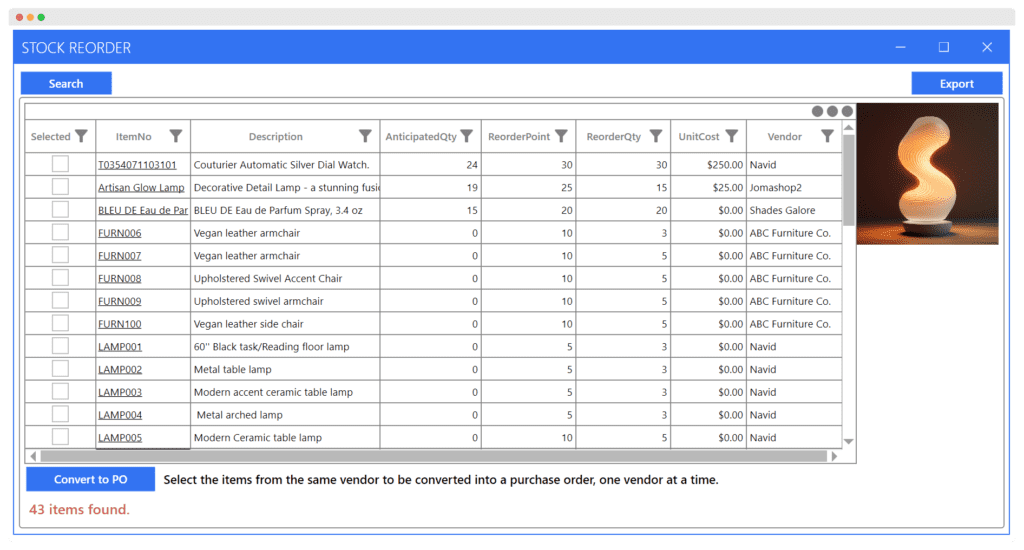Select 'Metal arched lamp' description cell
The width and height of the screenshot is (1024, 550).
coord(285,415)
